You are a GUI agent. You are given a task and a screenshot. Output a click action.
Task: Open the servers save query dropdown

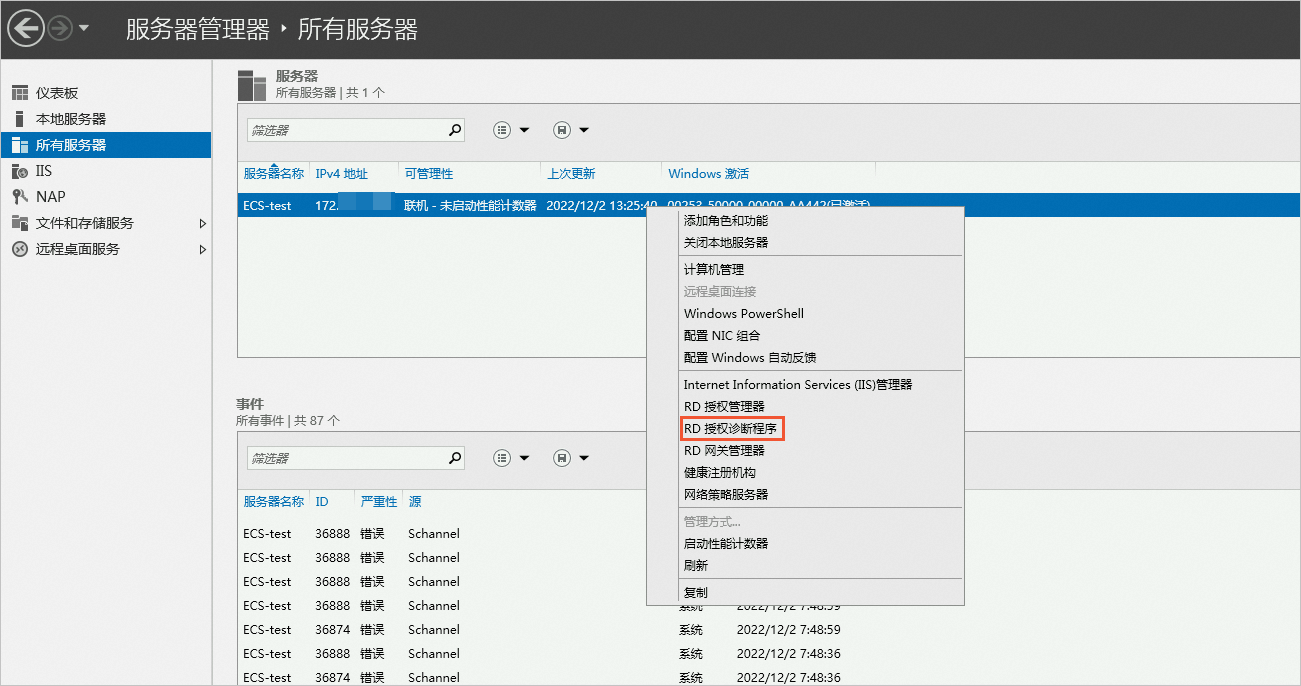click(x=570, y=130)
